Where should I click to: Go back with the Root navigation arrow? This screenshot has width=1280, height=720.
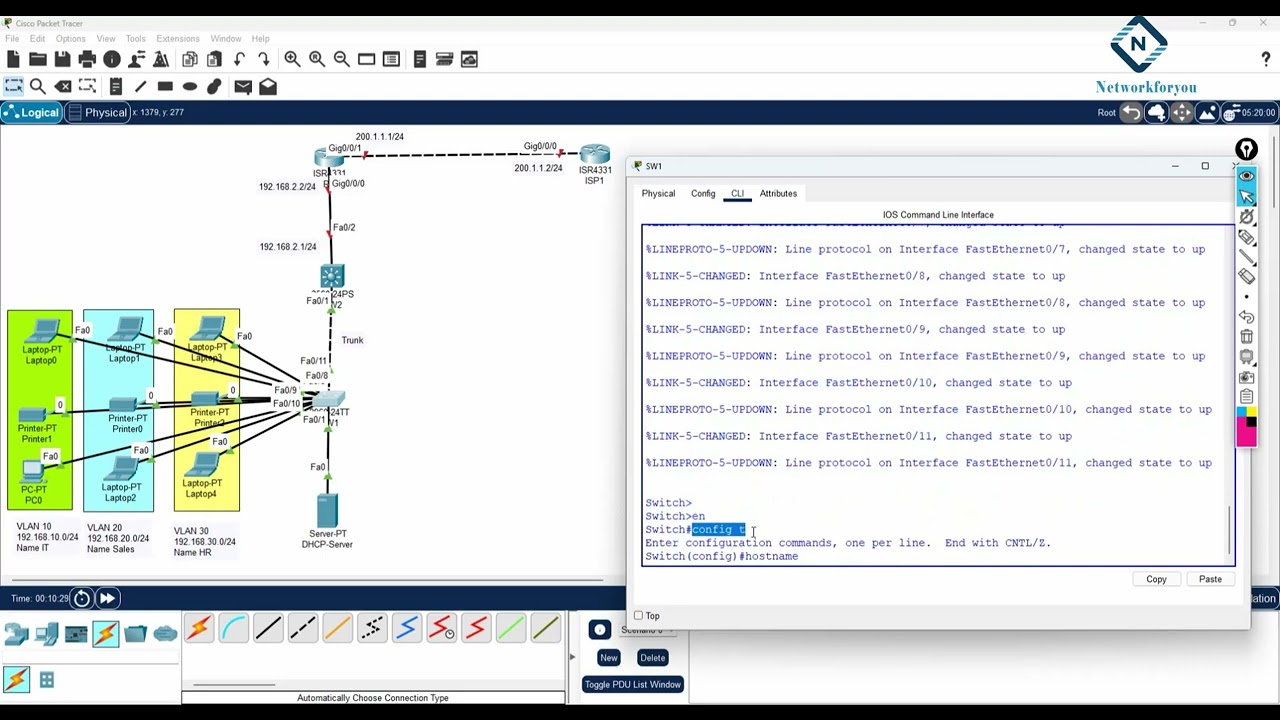1131,112
